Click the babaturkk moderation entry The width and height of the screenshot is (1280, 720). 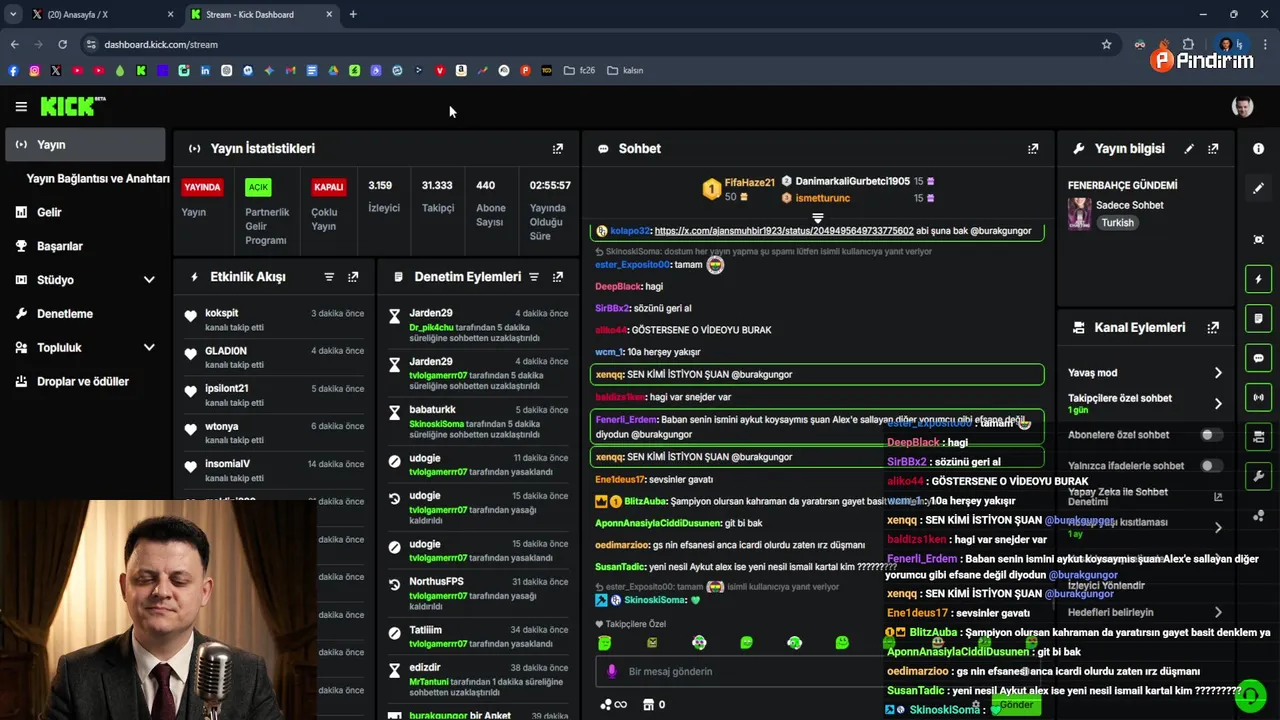(479, 423)
